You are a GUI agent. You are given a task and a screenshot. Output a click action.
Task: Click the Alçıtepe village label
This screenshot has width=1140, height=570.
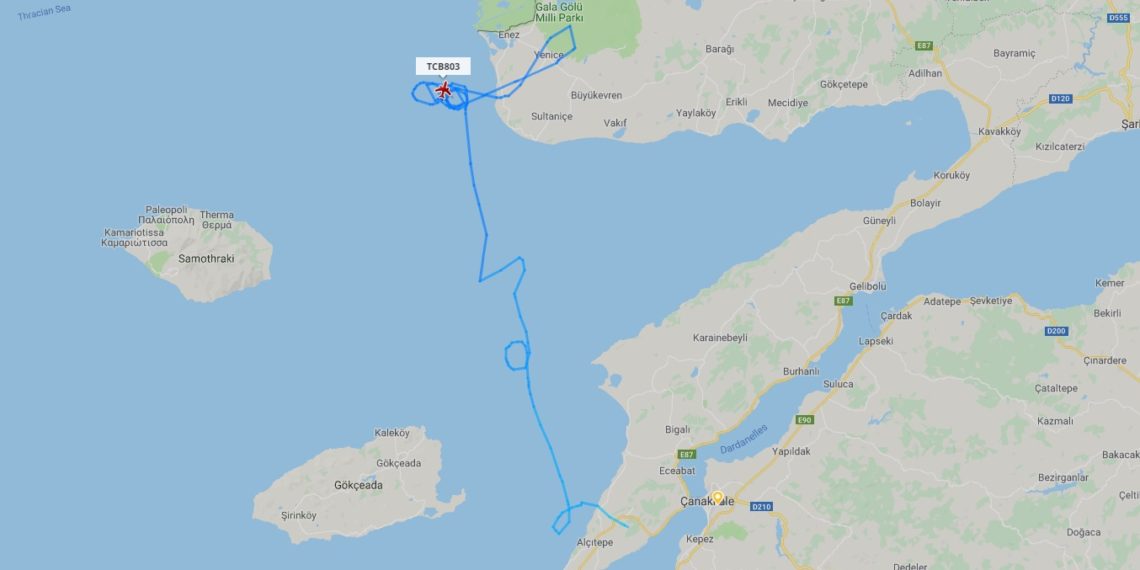tap(595, 542)
